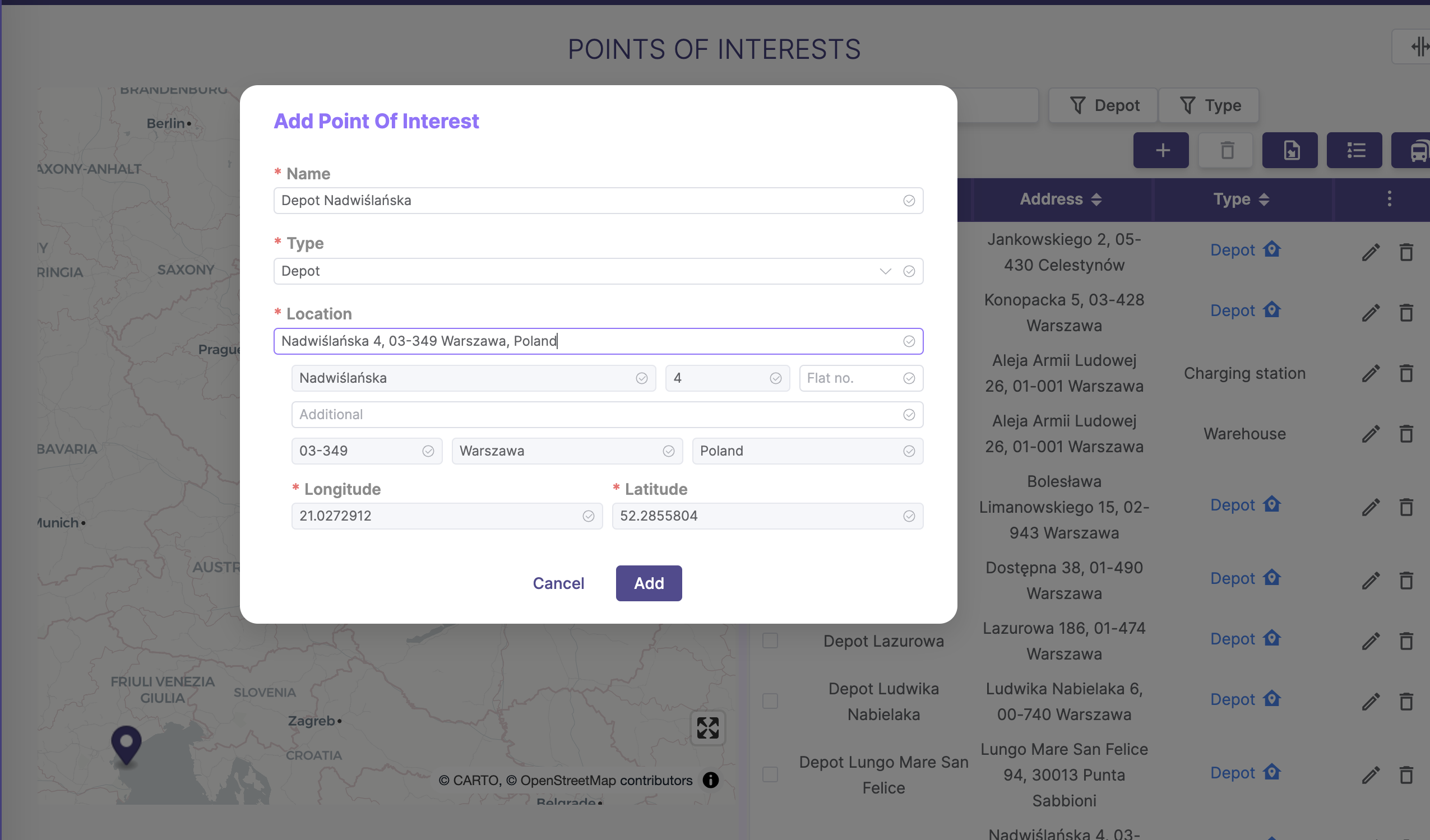
Task: Click the file import icon button
Action: (x=1290, y=150)
